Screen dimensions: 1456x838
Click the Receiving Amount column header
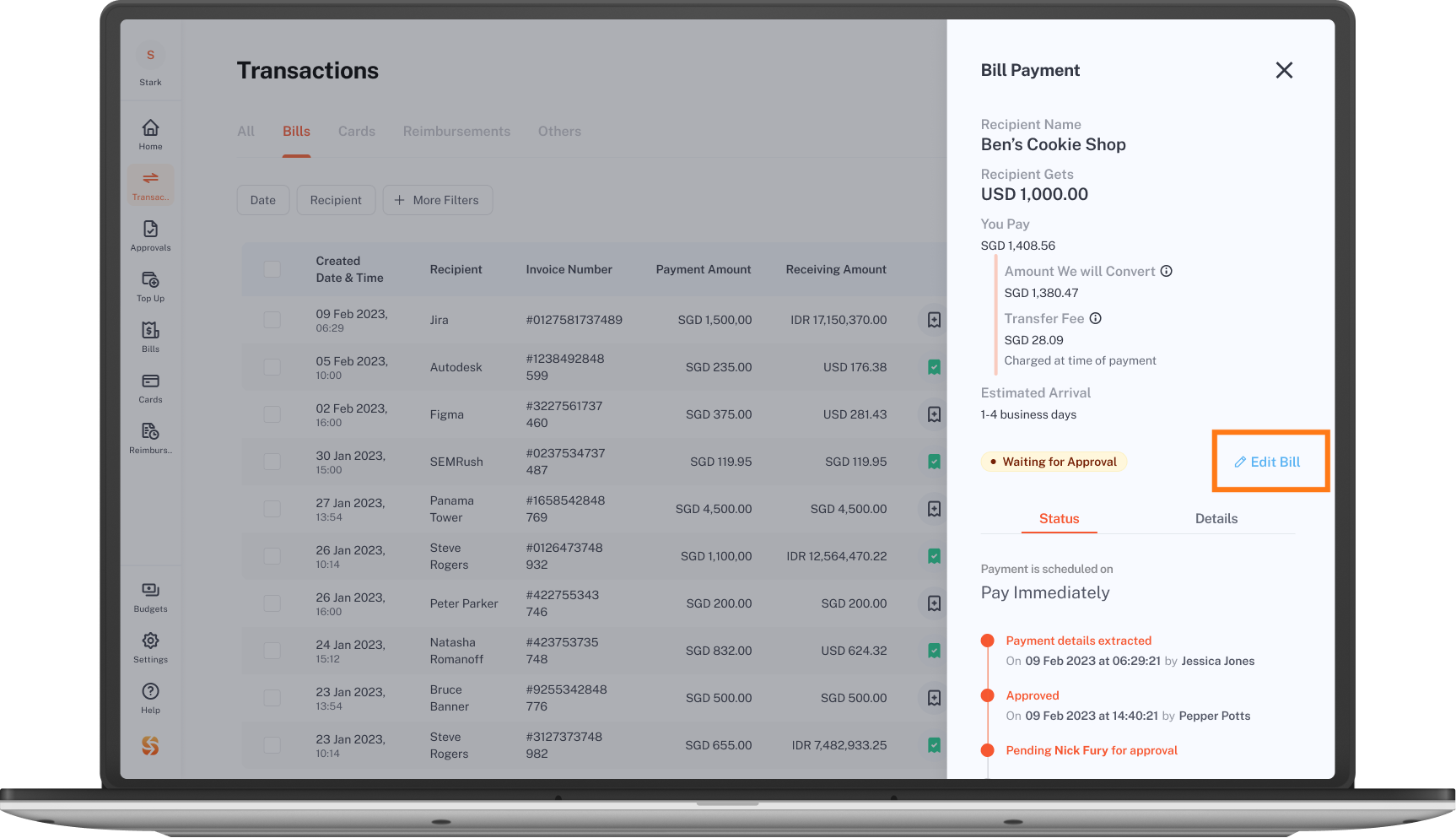pos(836,269)
